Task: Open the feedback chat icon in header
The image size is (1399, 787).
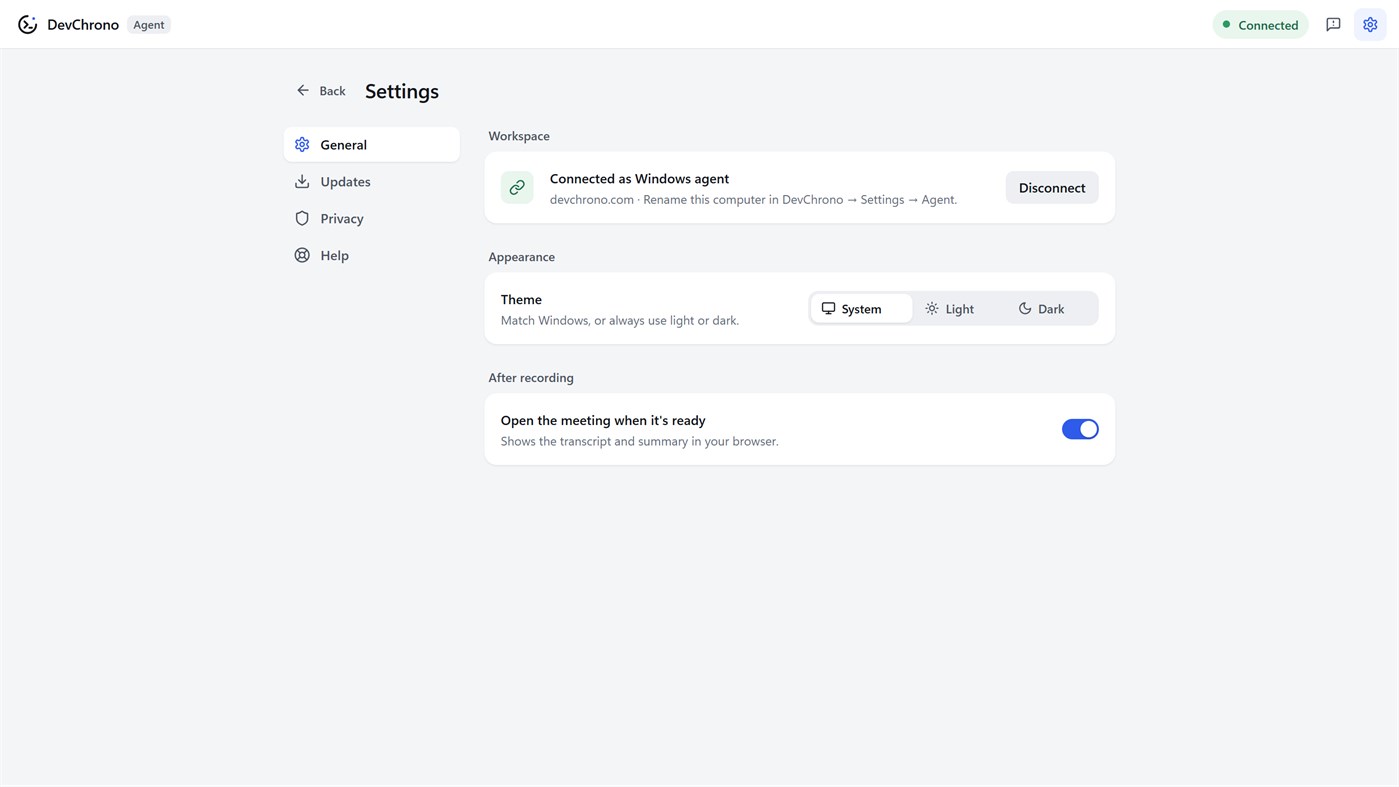Action: pos(1333,24)
